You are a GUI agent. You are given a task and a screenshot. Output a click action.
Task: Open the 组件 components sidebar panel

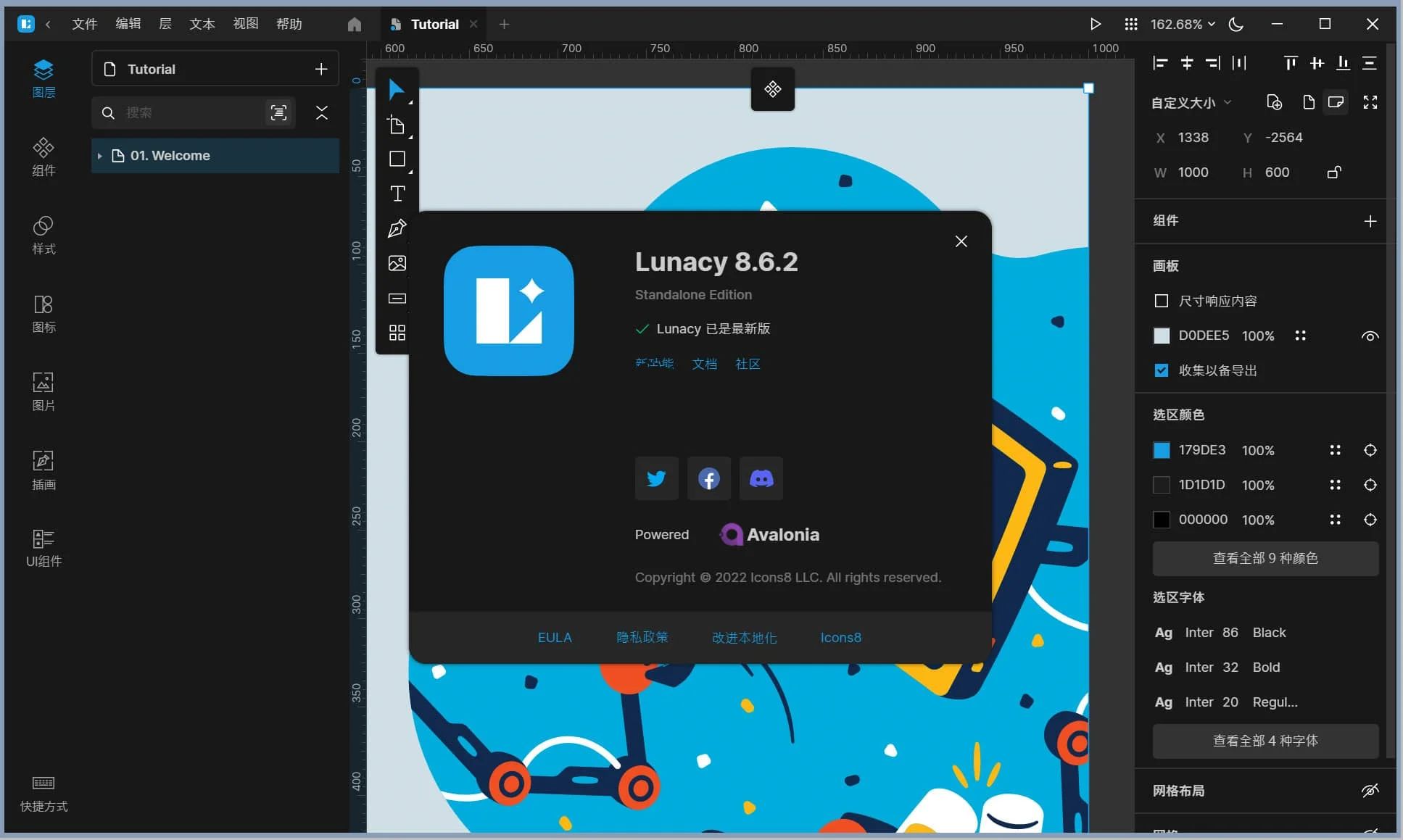click(44, 157)
